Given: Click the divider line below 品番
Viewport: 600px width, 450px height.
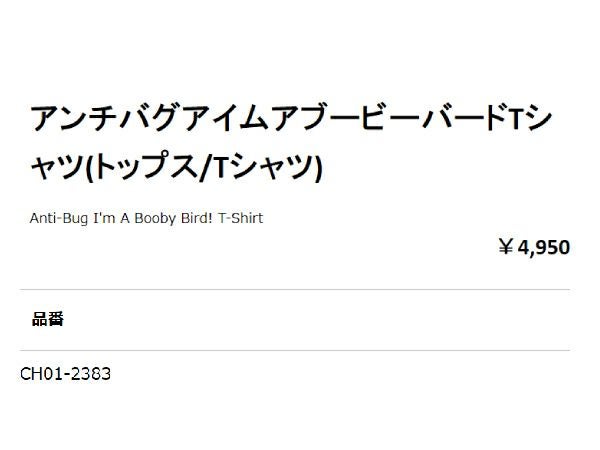Looking at the screenshot, I should click(x=295, y=350).
